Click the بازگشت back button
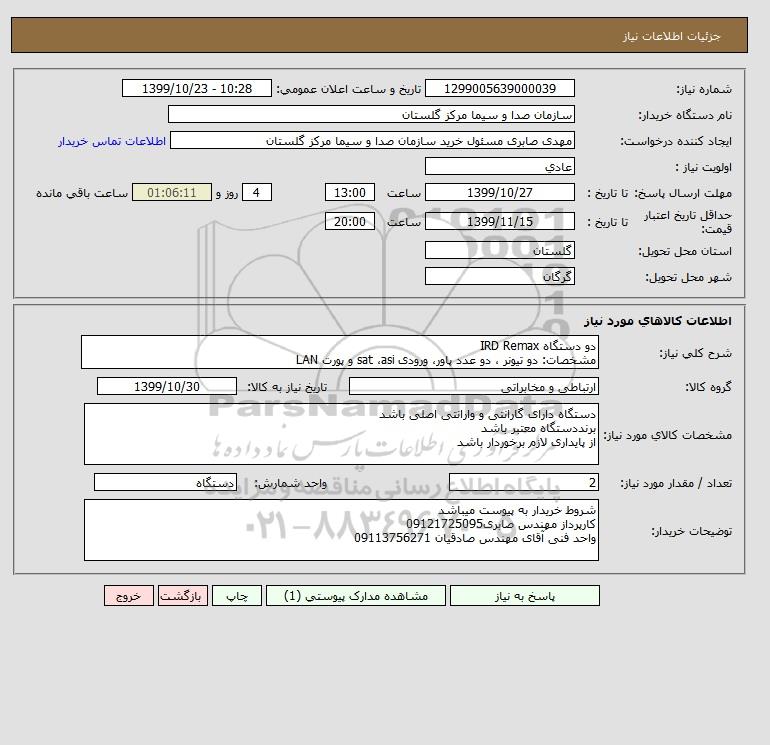 tap(183, 596)
